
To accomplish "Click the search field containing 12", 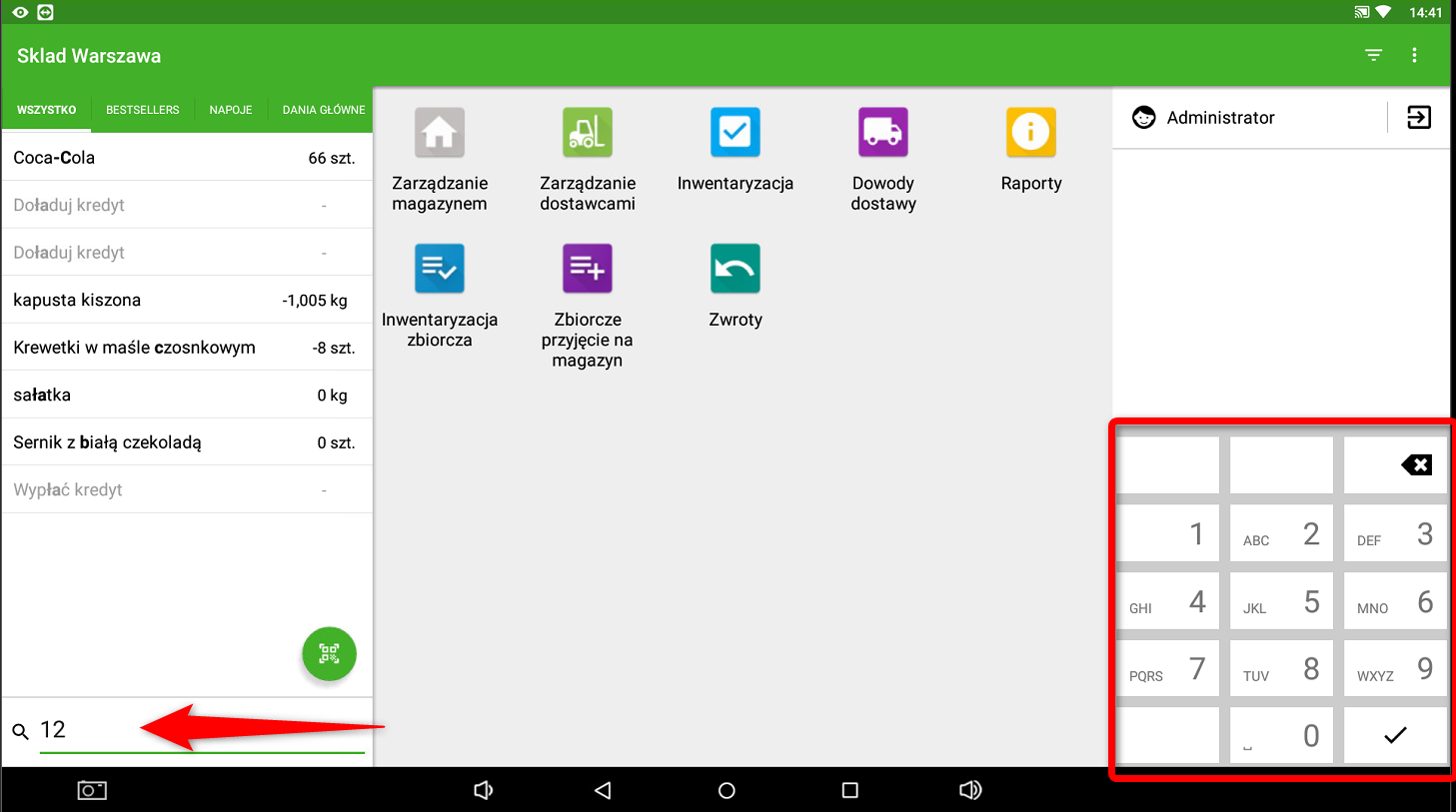I will [200, 730].
